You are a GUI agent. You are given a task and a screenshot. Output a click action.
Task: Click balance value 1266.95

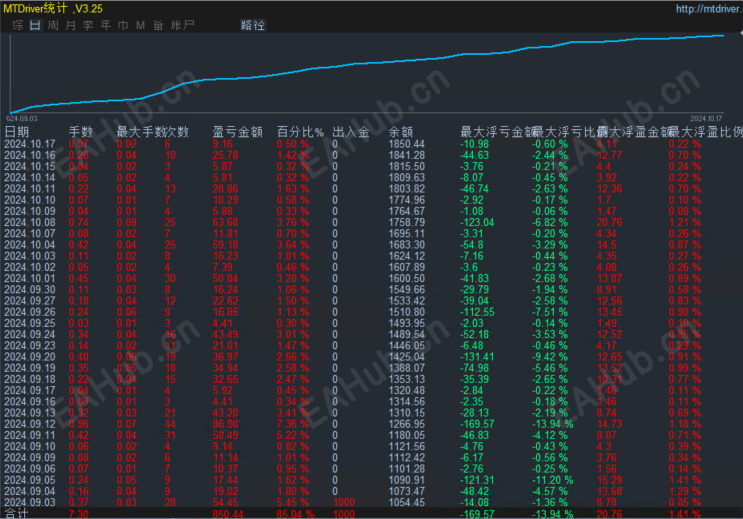pos(407,424)
